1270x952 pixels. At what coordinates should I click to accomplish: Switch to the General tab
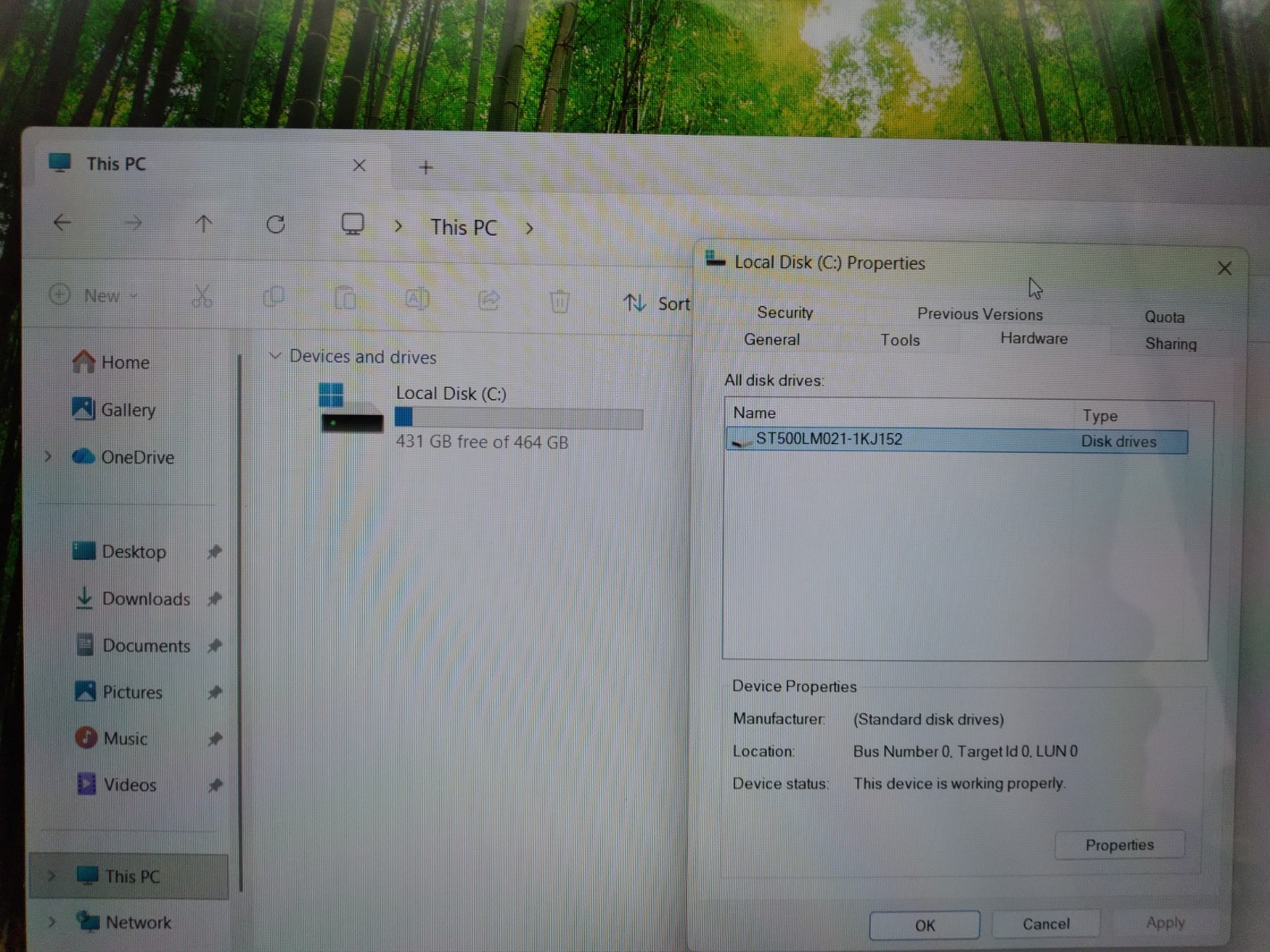click(772, 340)
